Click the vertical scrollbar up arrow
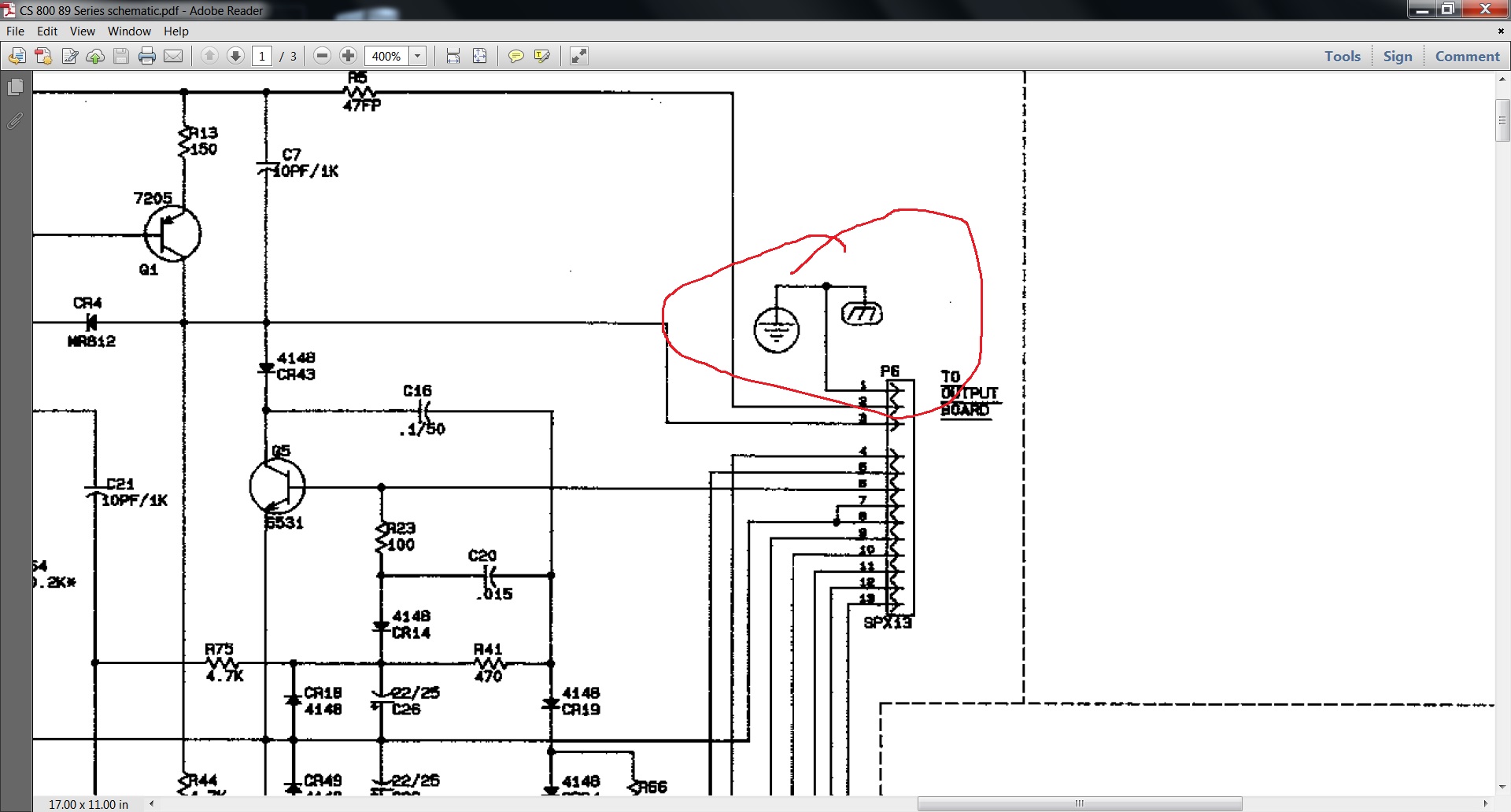Viewport: 1511px width, 812px height. (x=1502, y=79)
